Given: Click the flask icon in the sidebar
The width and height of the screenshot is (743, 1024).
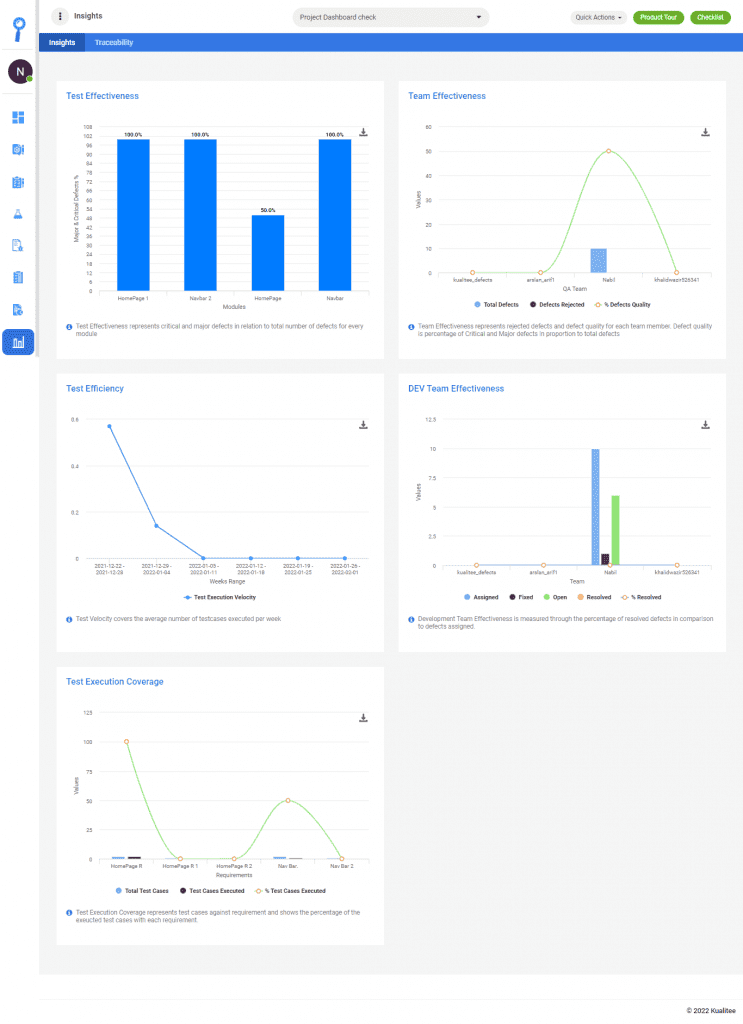Looking at the screenshot, I should [x=19, y=214].
